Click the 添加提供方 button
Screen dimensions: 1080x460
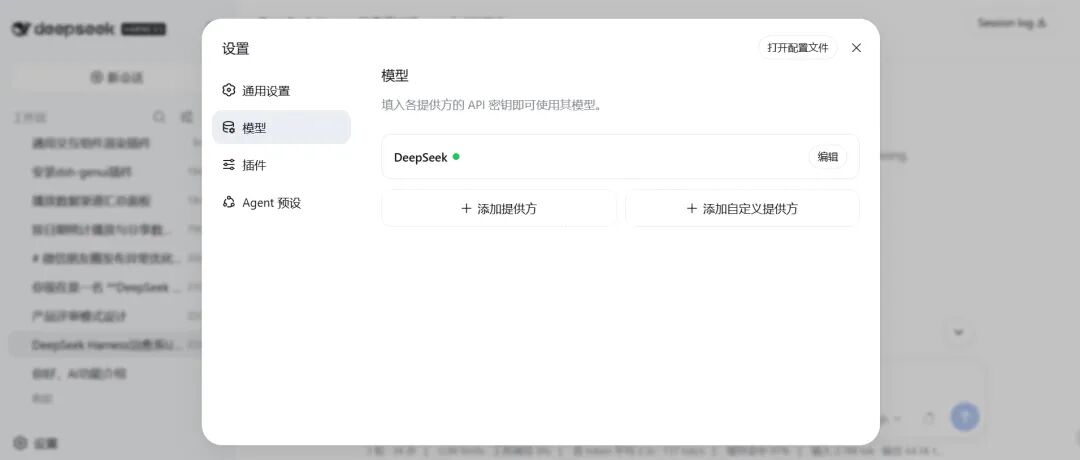coord(499,208)
